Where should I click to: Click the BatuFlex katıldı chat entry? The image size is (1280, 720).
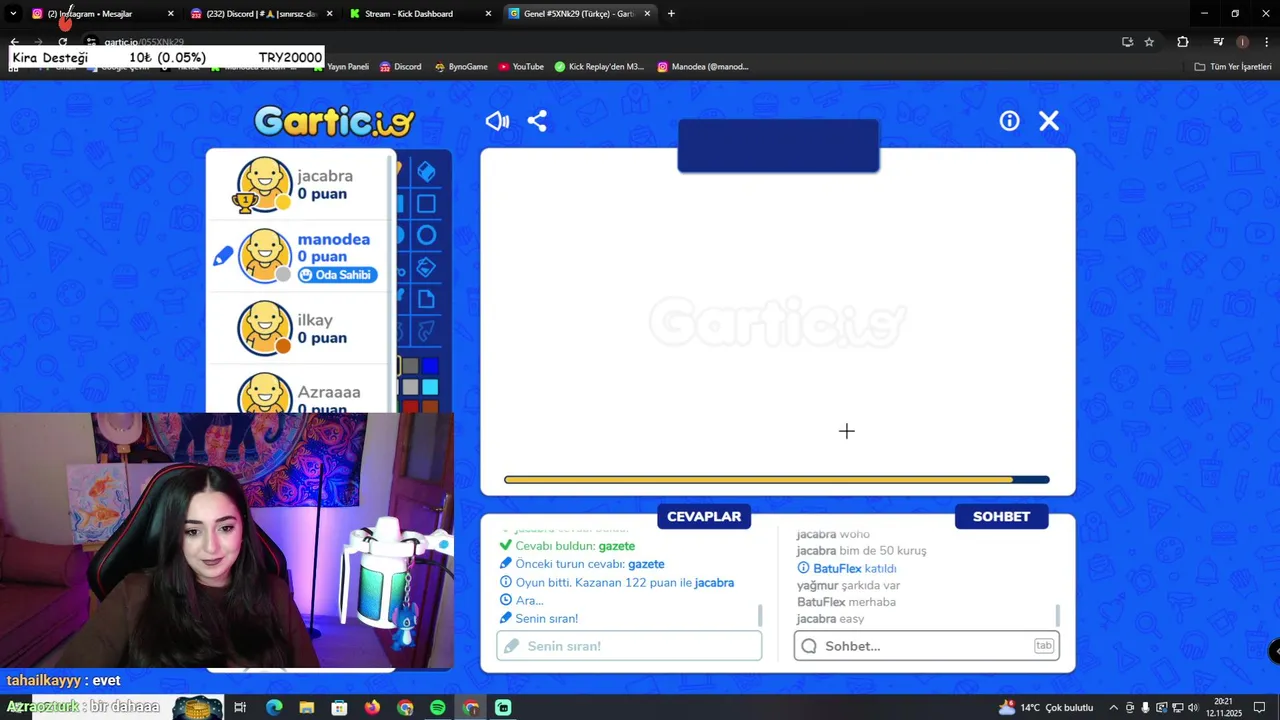[847, 568]
